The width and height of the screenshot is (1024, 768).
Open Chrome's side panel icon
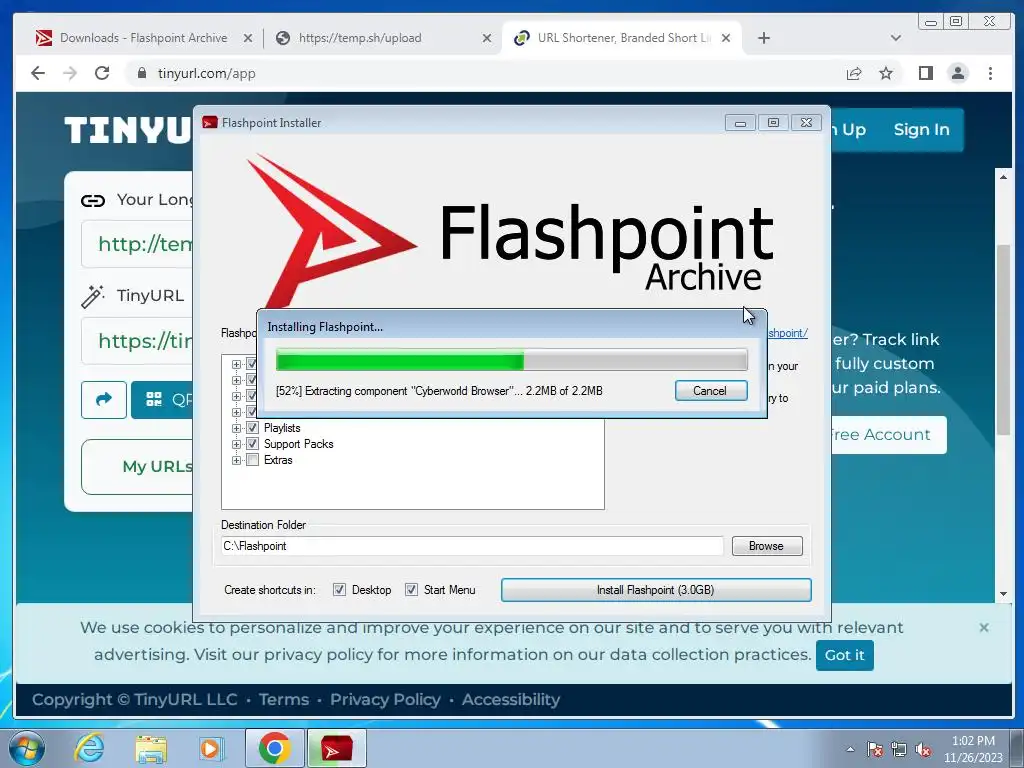point(925,73)
